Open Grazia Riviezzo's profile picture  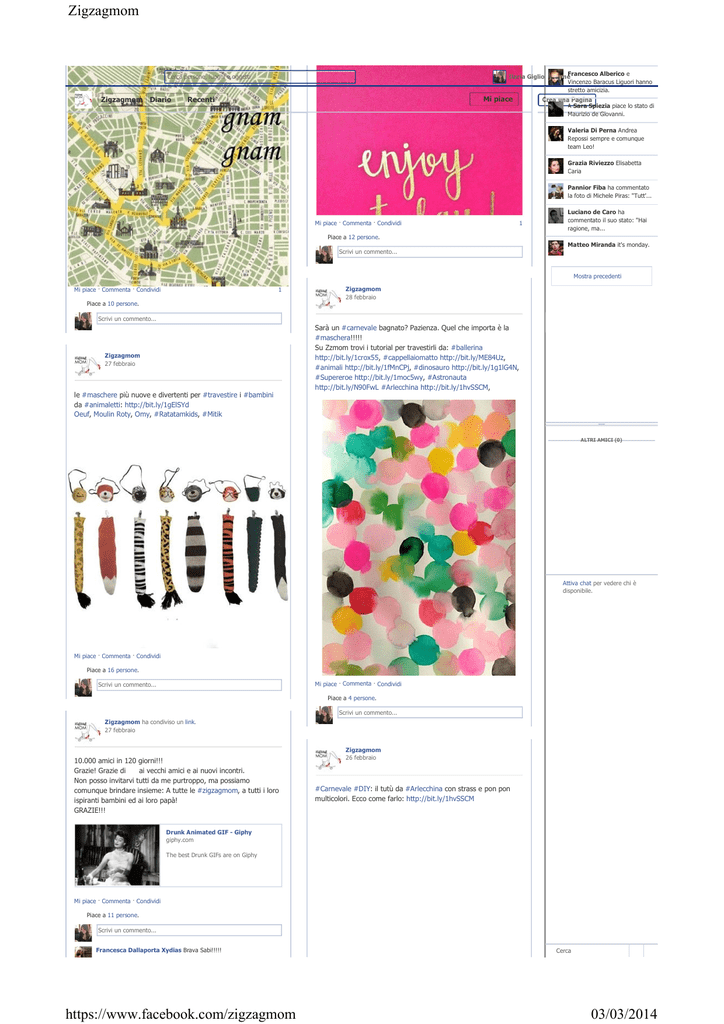point(556,166)
